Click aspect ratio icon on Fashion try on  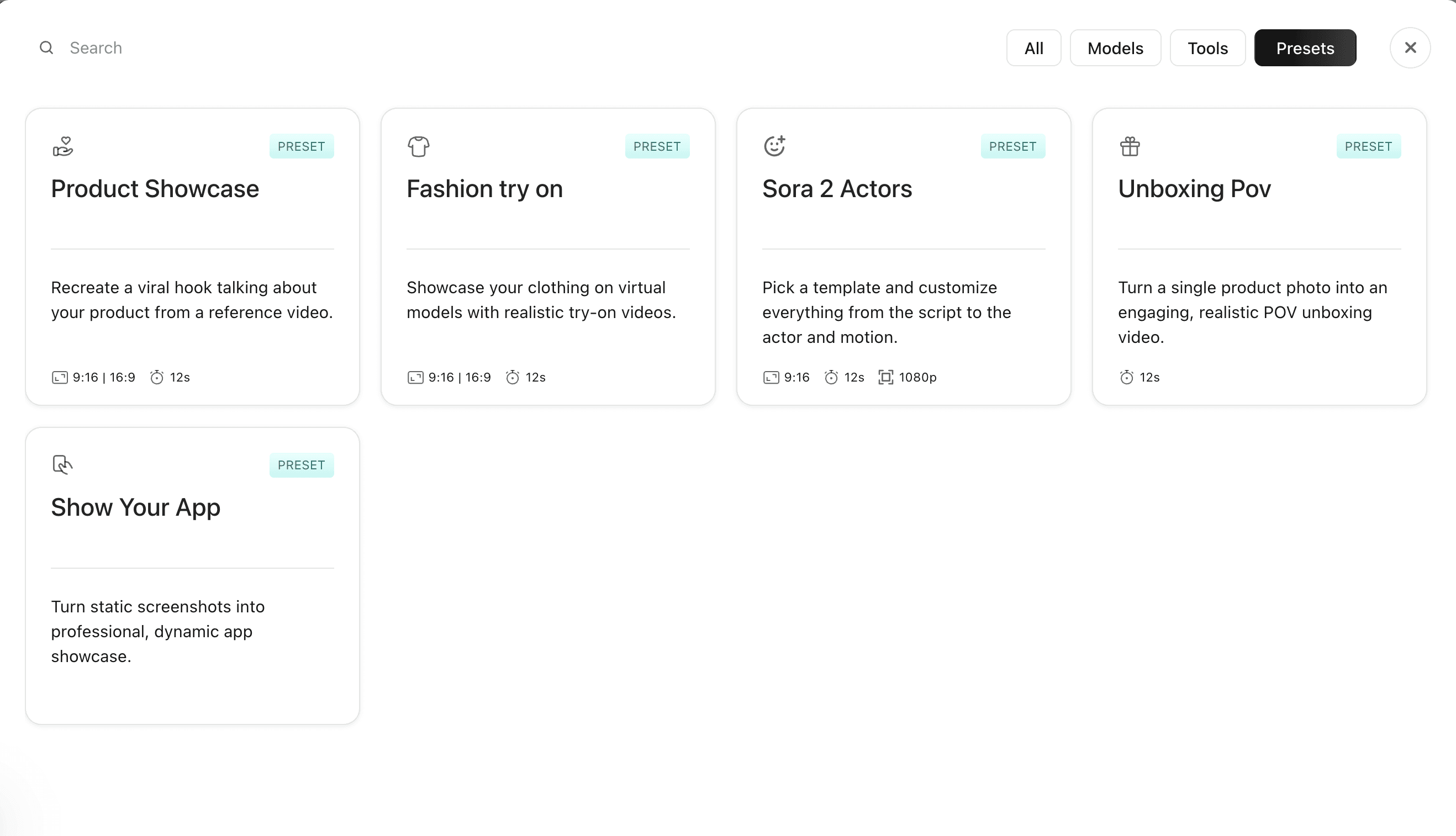point(415,377)
